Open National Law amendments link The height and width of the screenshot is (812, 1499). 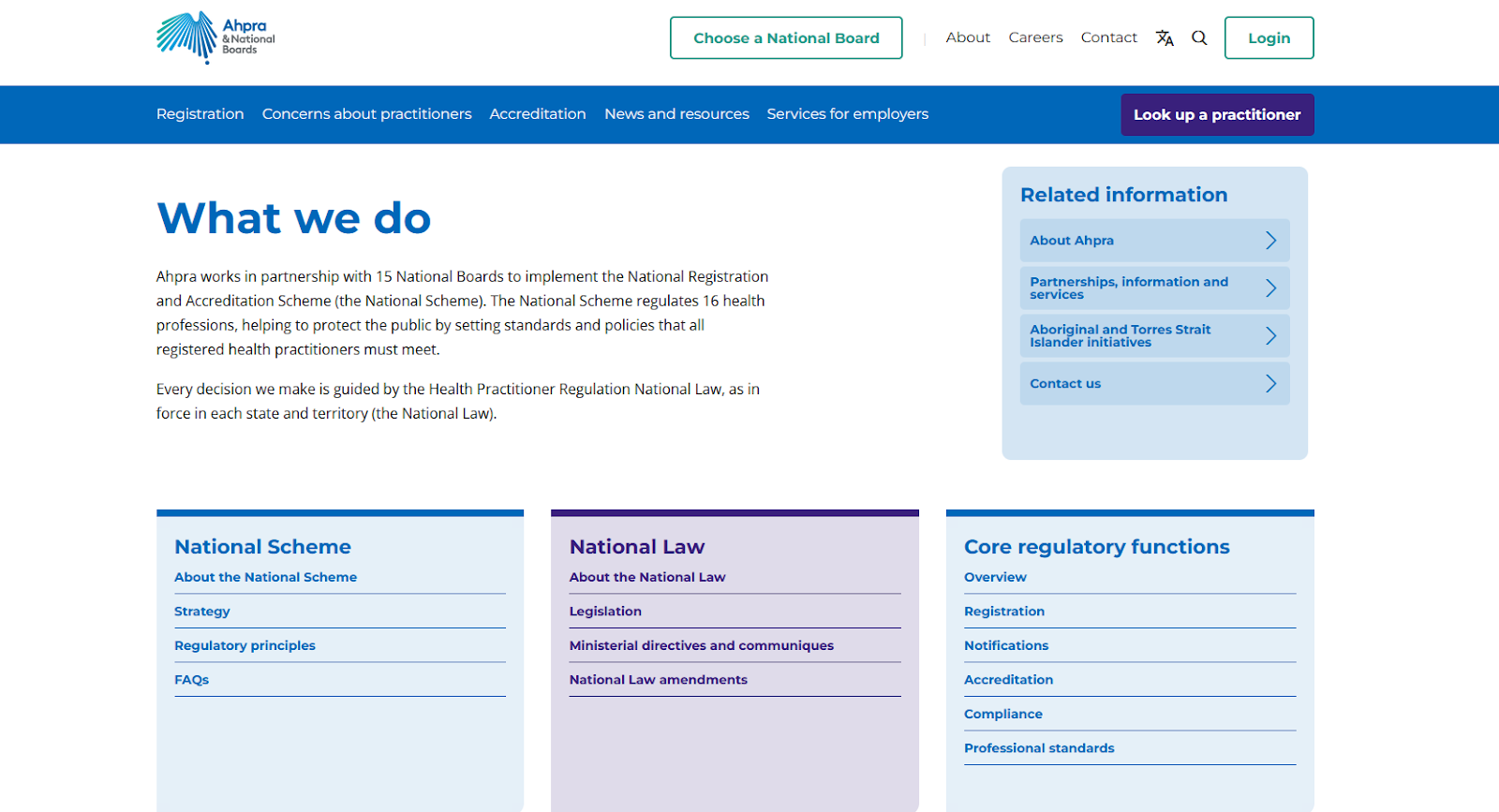pyautogui.click(x=658, y=680)
